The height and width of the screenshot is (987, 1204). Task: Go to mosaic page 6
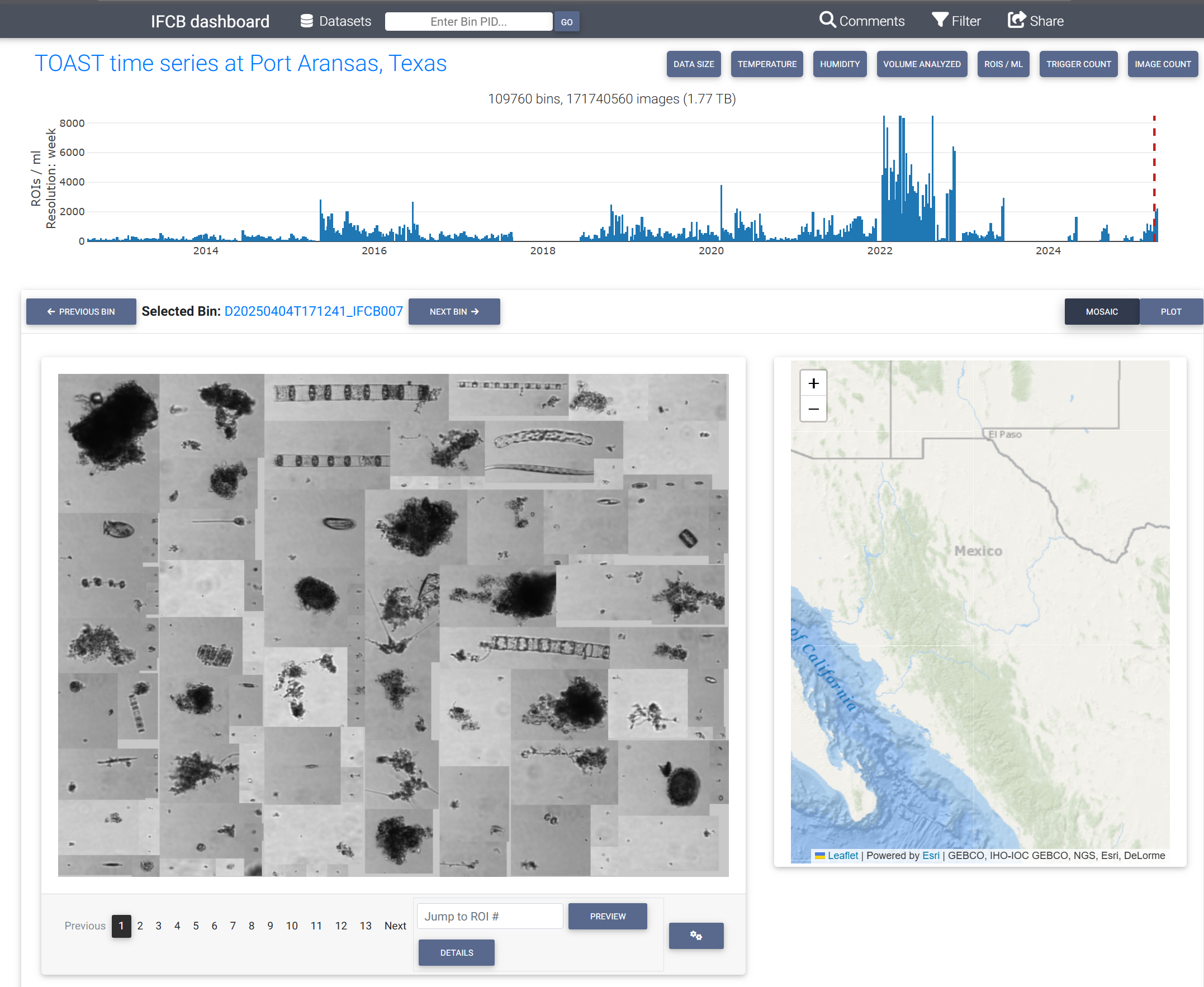pyautogui.click(x=214, y=926)
